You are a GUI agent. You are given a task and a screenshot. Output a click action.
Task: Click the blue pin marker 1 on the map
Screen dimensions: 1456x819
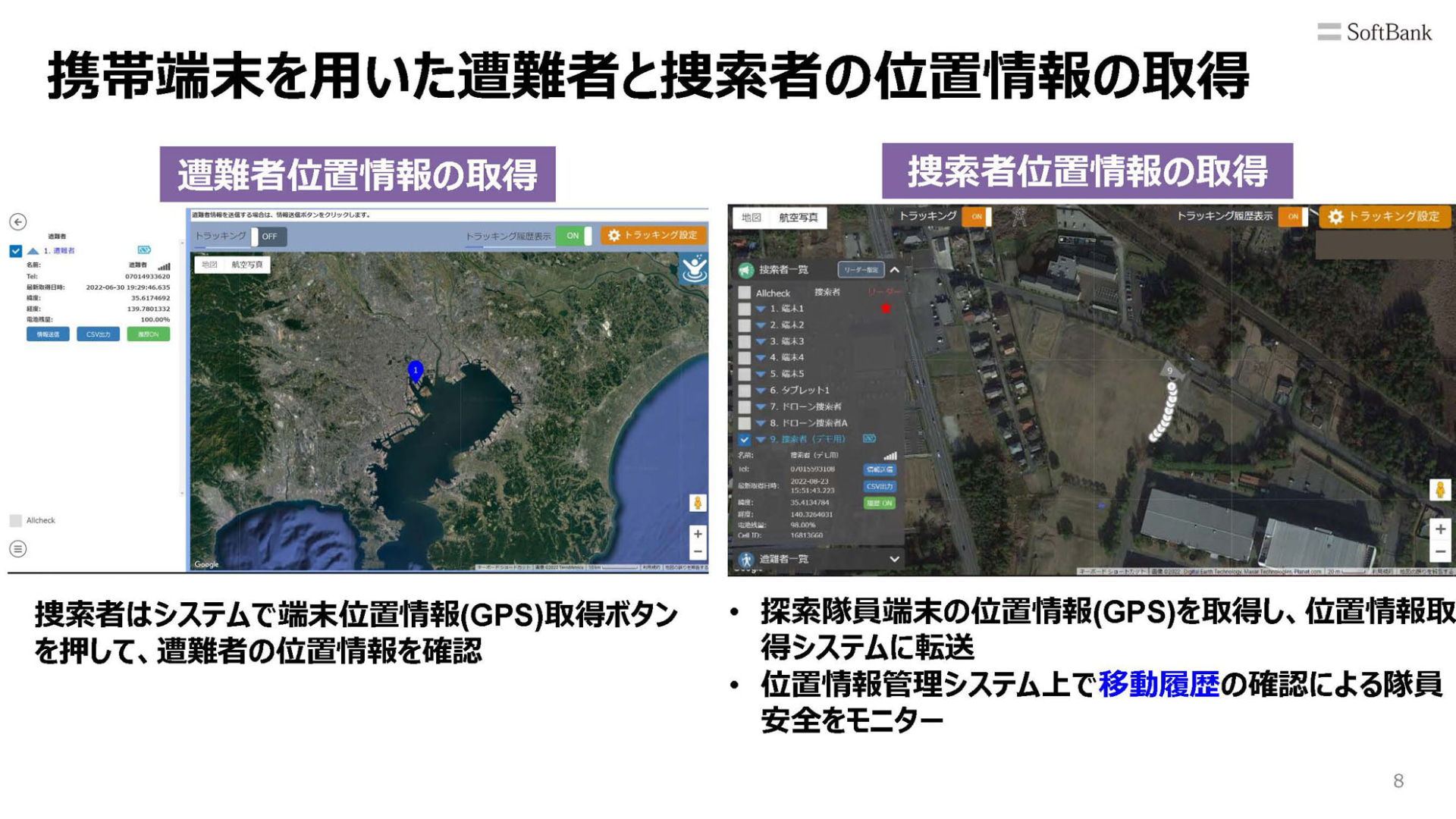pos(415,370)
